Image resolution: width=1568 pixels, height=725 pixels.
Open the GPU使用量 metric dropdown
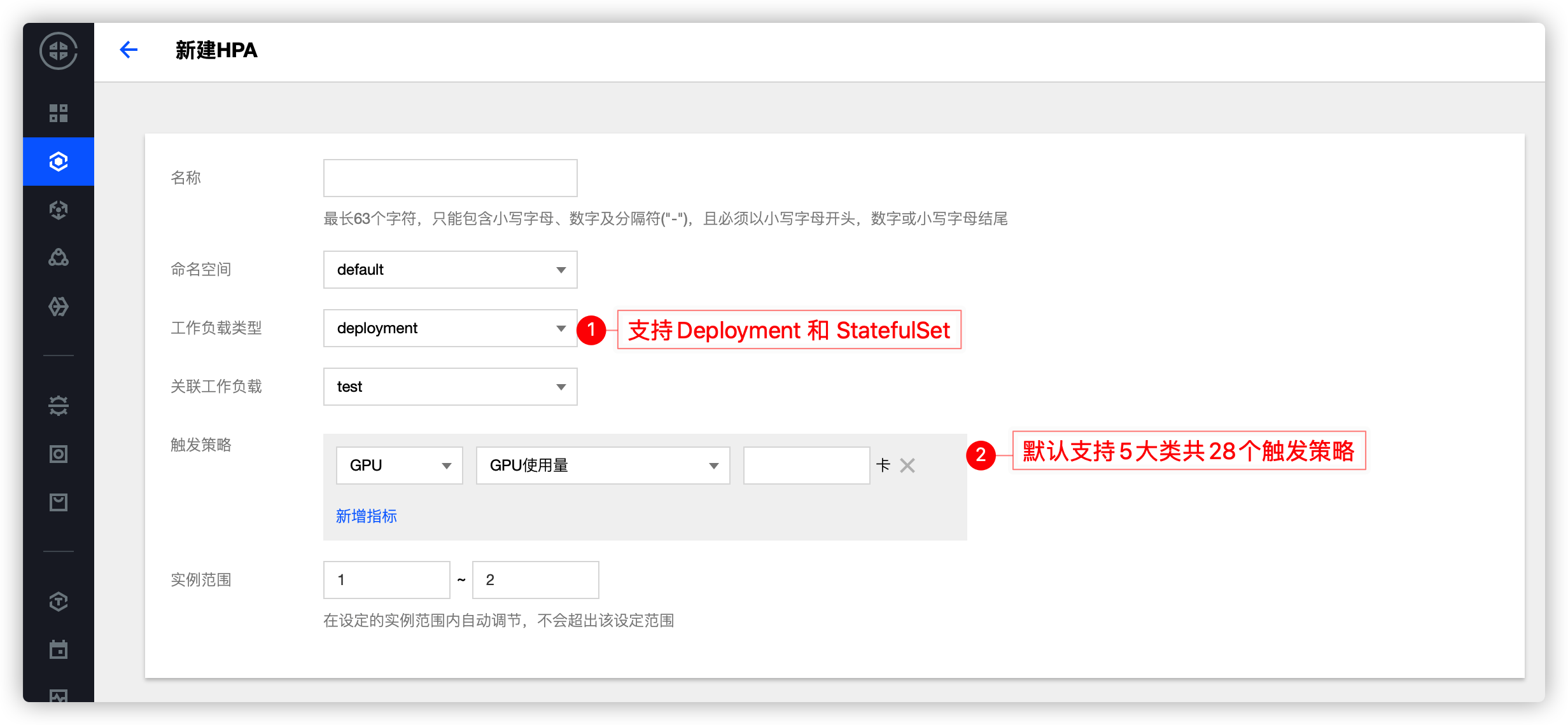click(x=603, y=466)
